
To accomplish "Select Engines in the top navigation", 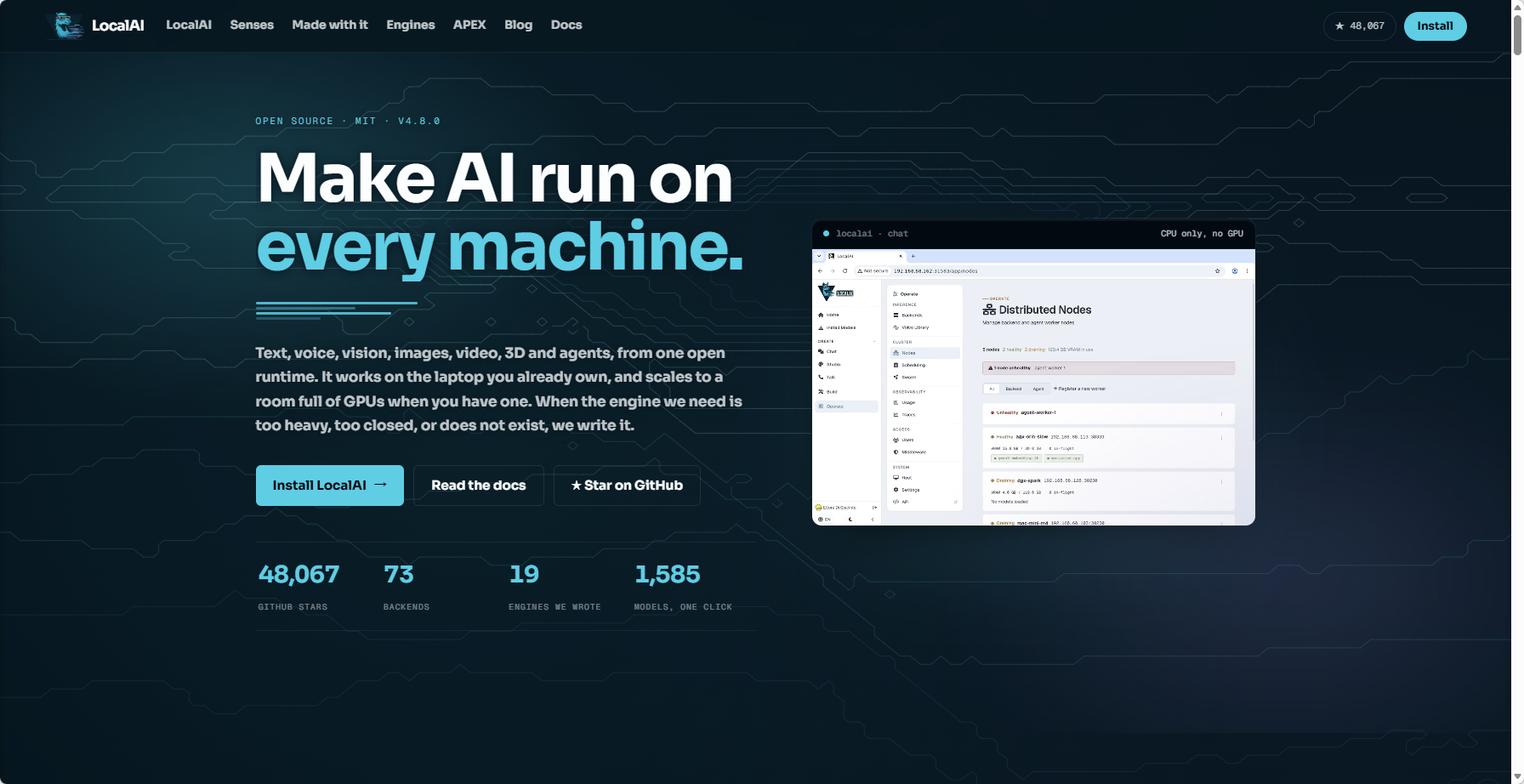I will (x=411, y=25).
